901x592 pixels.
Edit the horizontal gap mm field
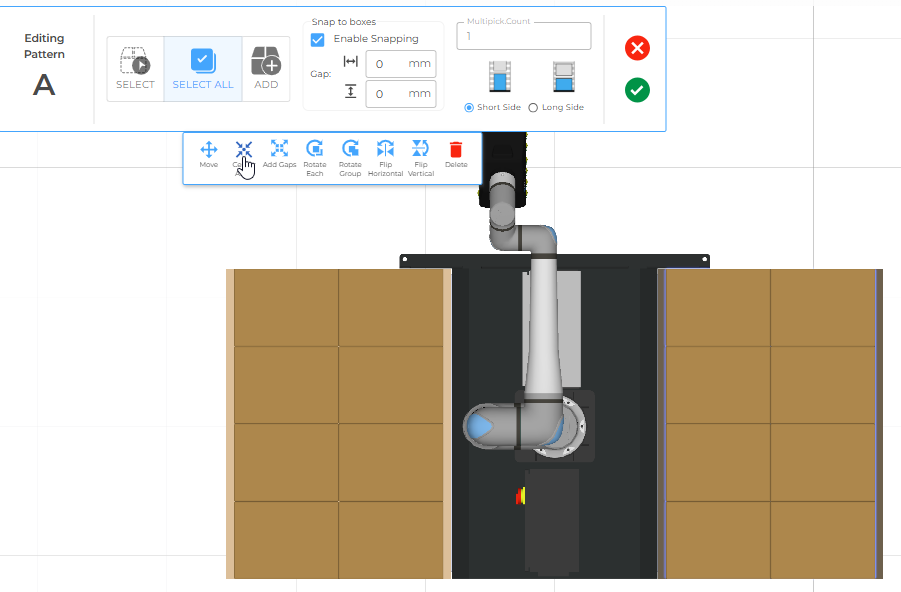pos(401,64)
